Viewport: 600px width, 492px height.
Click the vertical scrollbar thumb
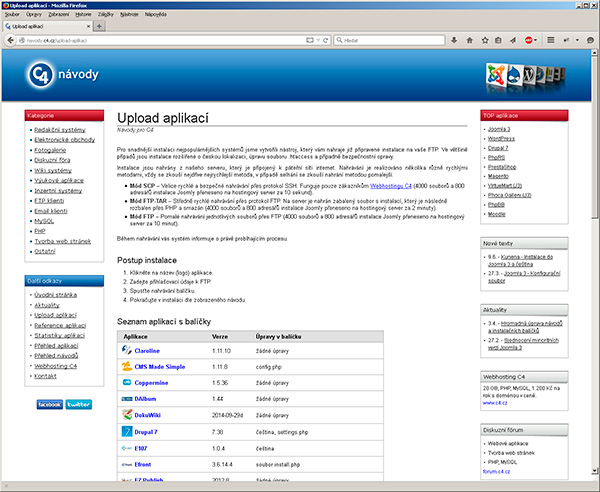[x=594, y=137]
